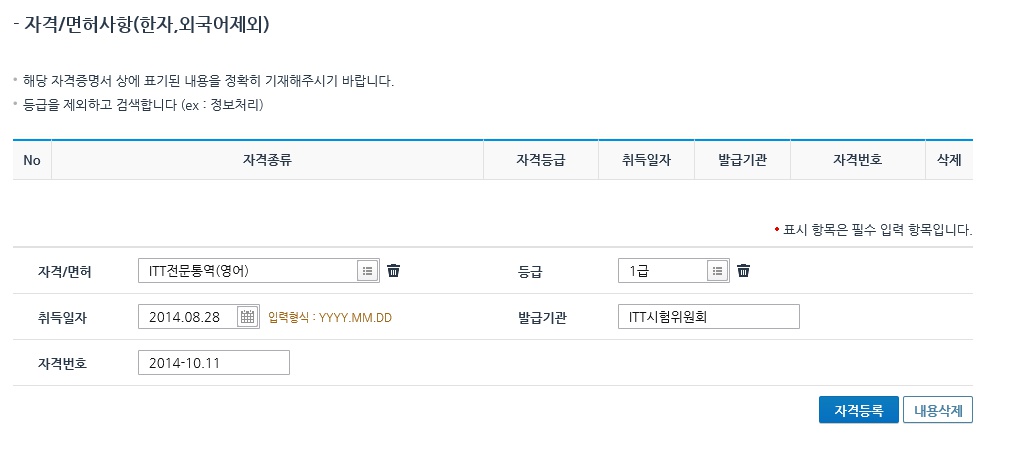Click the trash icon beside ITT전문통역(영어) field
Image resolution: width=1011 pixels, height=462 pixels.
pyautogui.click(x=394, y=270)
